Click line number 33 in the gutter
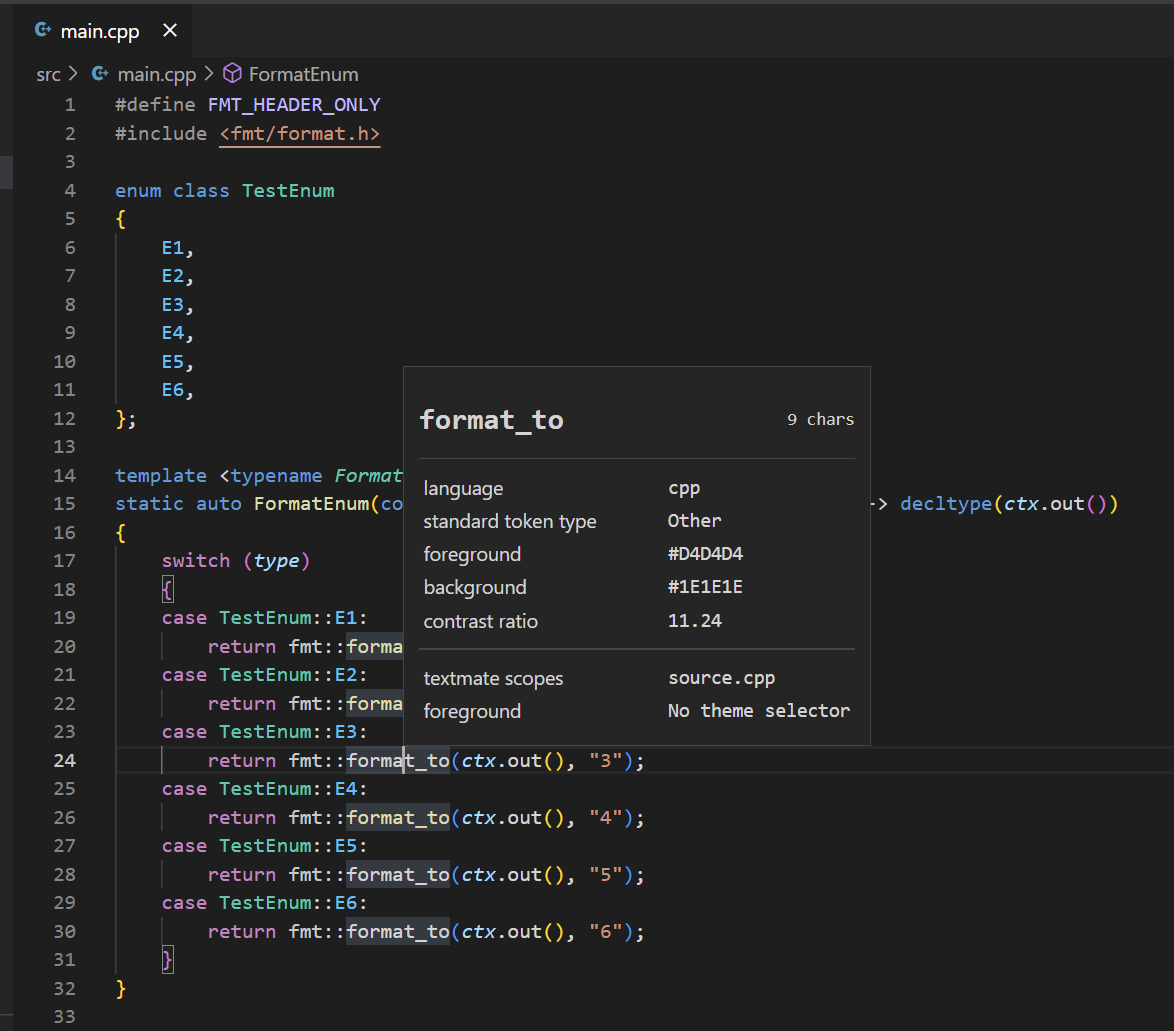The image size is (1174, 1031). (64, 1017)
